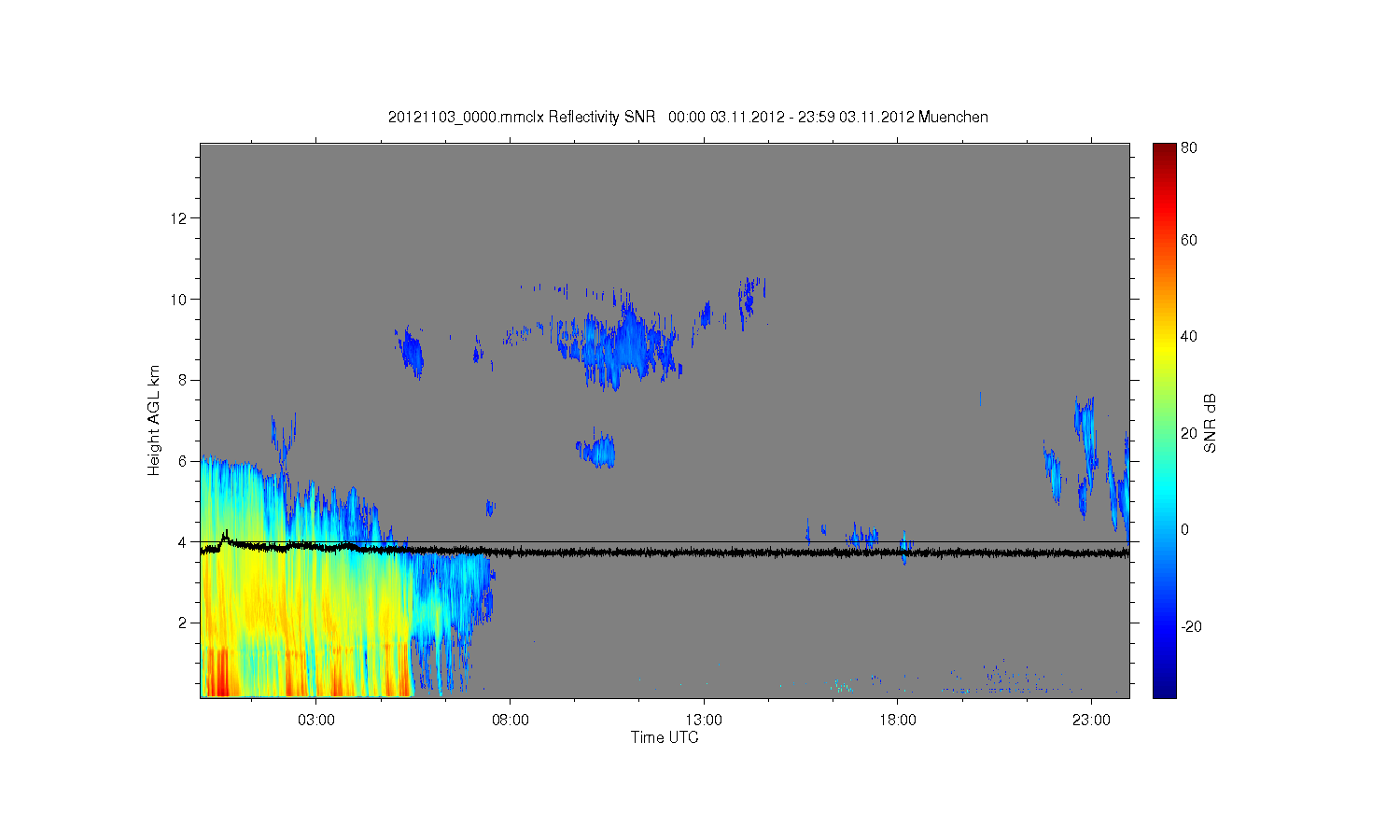Click the colorbar value 0
Image resolution: width=1400 pixels, height=840 pixels.
tap(1185, 529)
